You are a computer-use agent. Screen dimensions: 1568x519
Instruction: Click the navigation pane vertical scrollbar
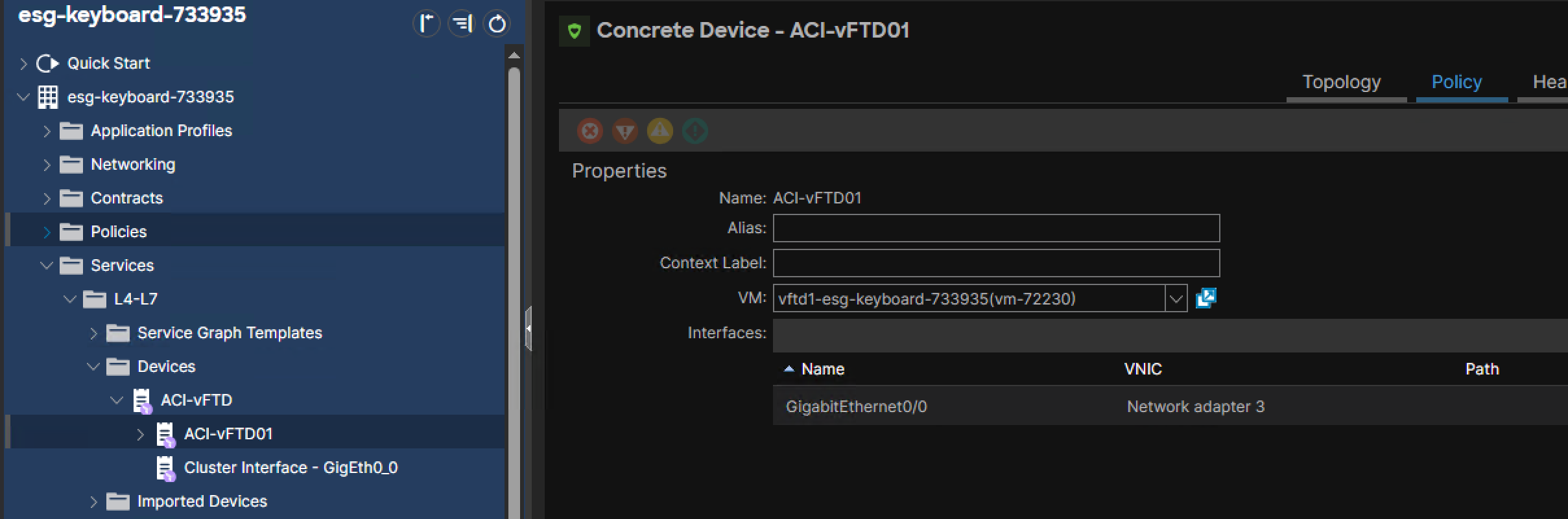click(514, 285)
